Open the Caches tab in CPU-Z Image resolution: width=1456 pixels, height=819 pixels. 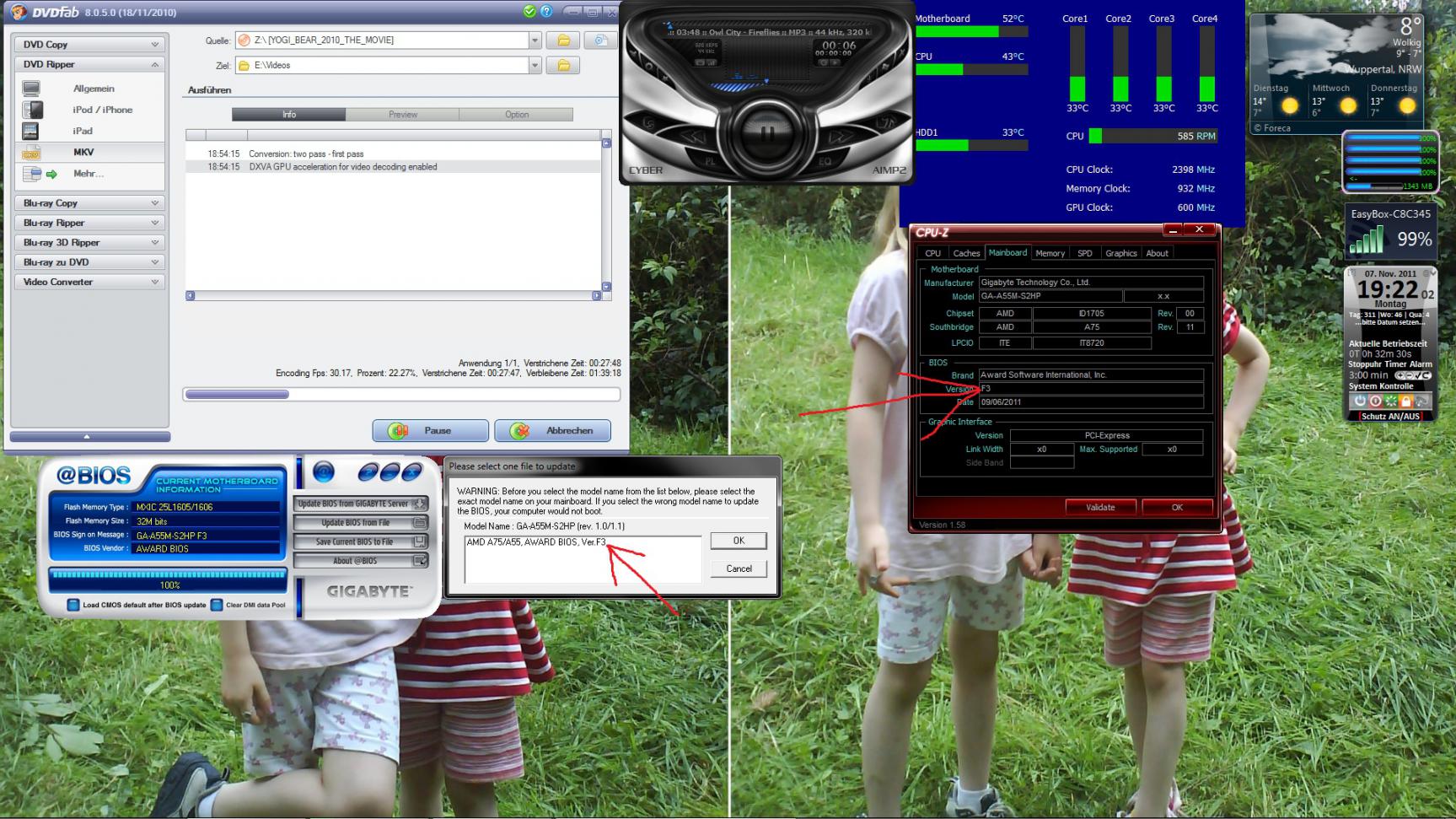pyautogui.click(x=966, y=253)
